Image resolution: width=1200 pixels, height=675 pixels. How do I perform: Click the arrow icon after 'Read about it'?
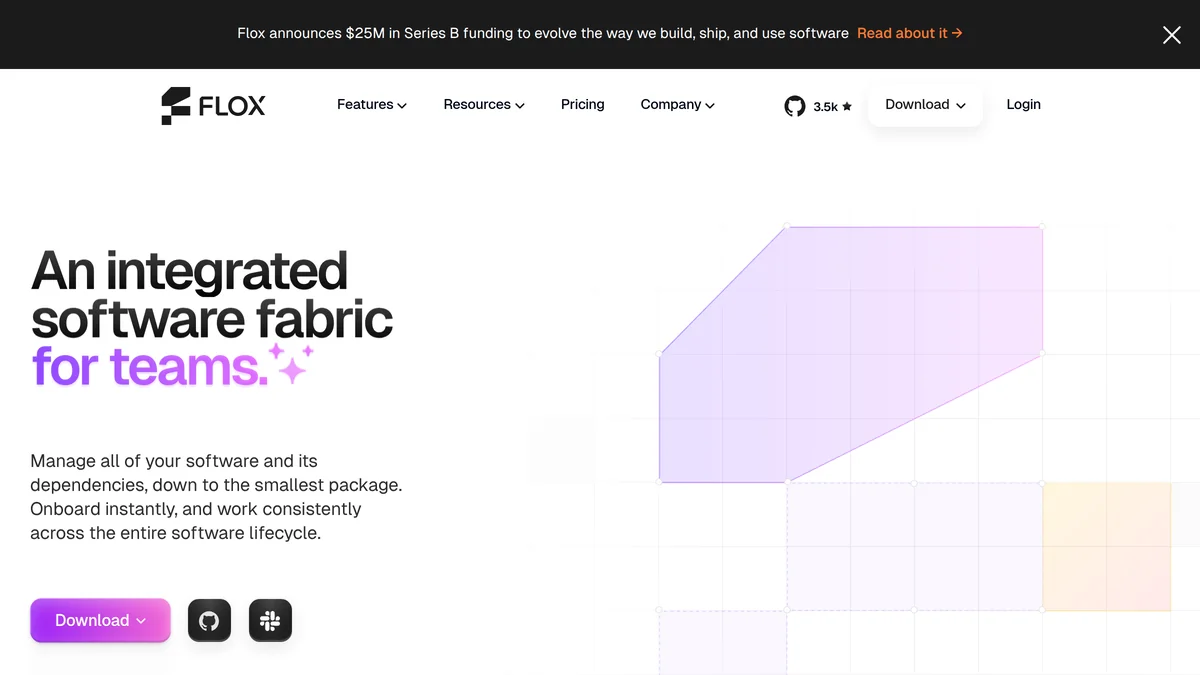coord(955,33)
